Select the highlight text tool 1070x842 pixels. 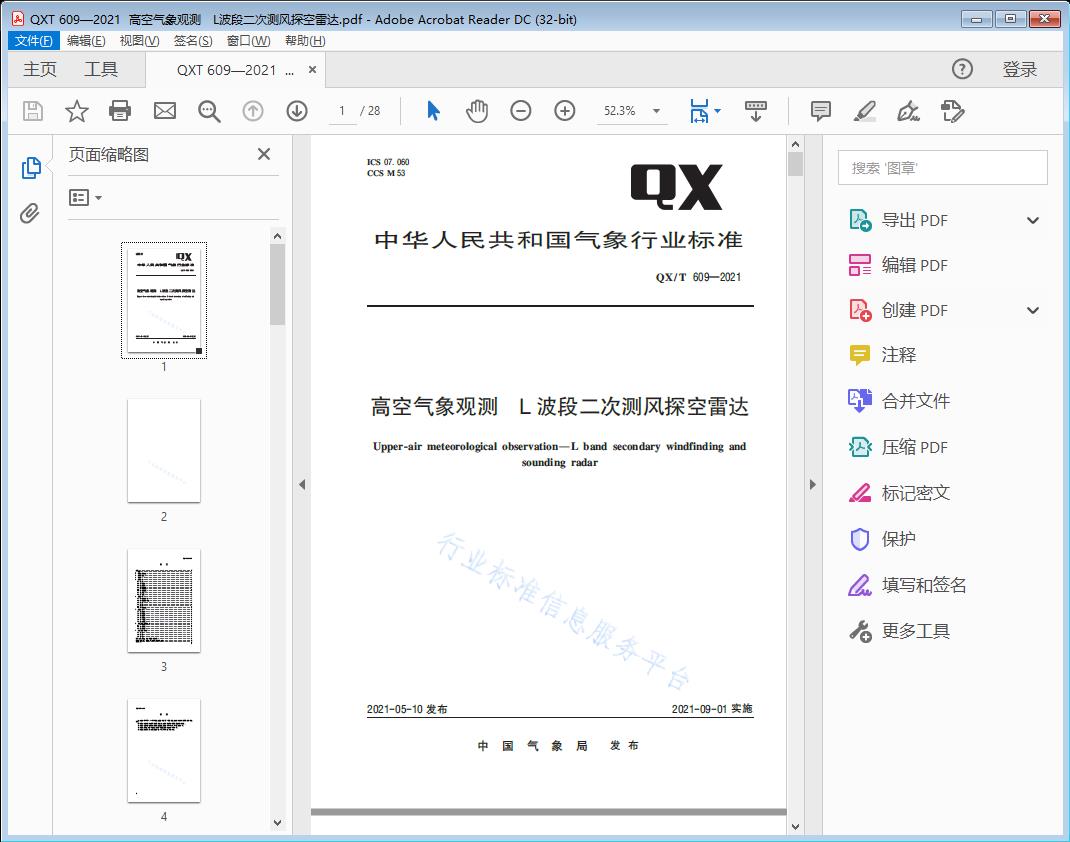click(865, 111)
